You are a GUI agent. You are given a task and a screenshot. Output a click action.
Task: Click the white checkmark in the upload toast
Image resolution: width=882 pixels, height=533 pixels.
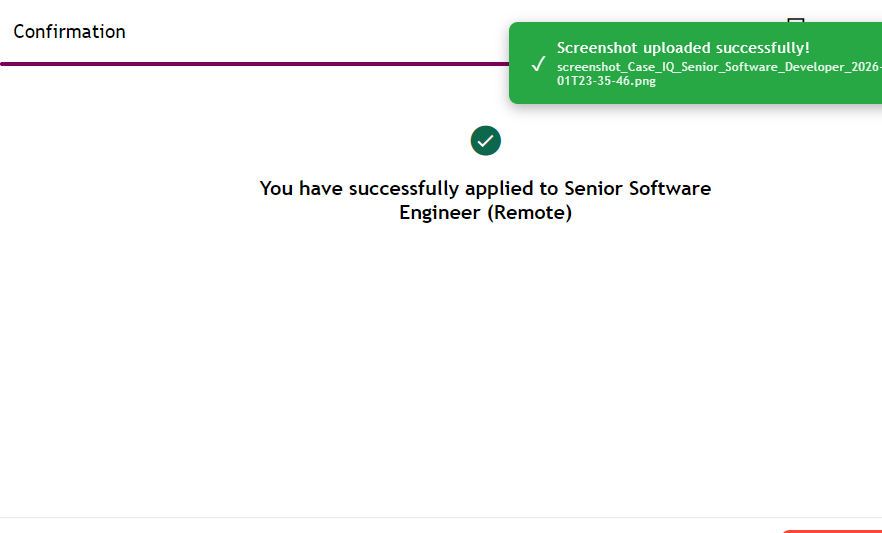click(538, 64)
